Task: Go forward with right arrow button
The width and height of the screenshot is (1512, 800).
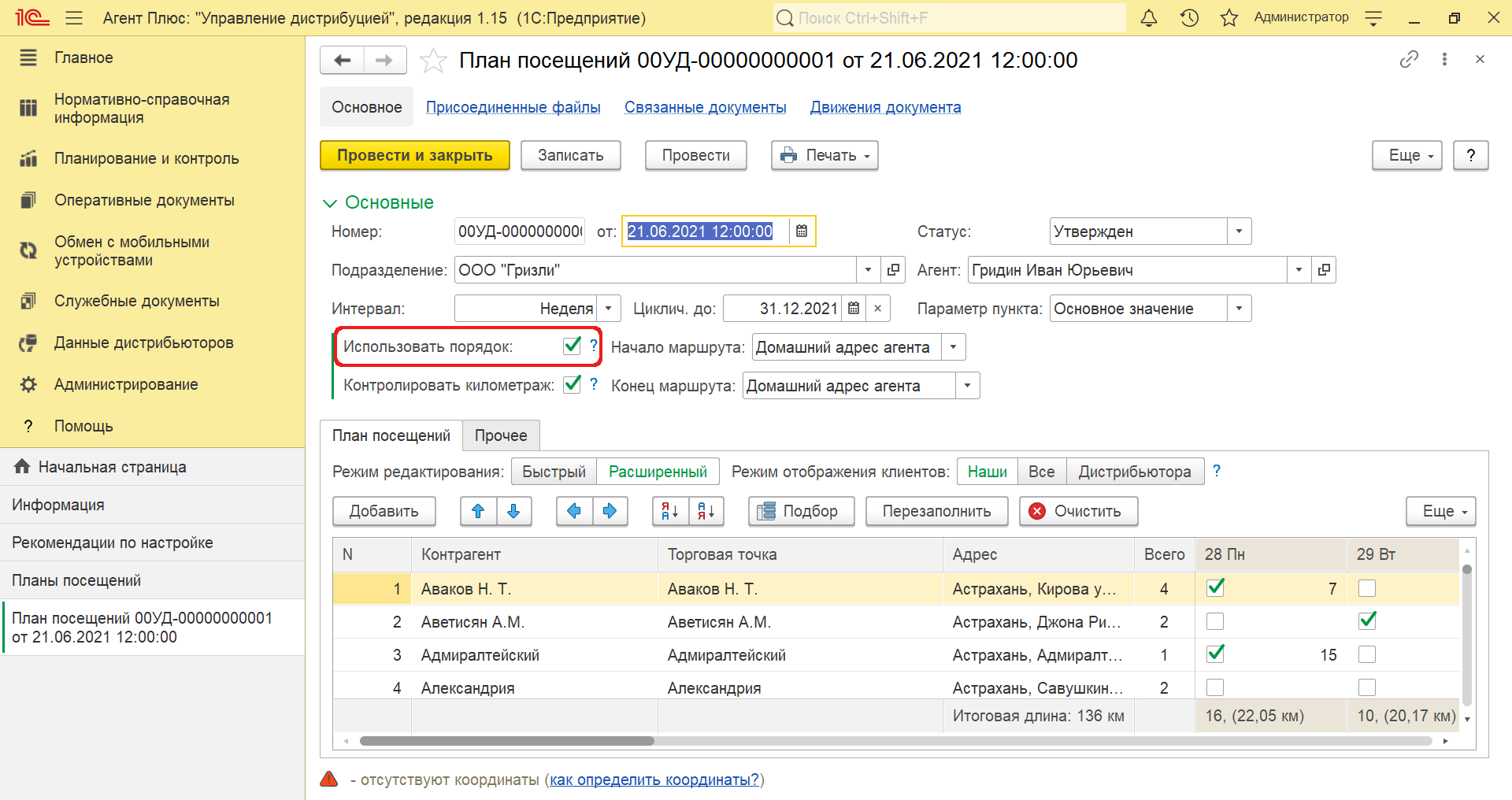Action: coord(384,61)
